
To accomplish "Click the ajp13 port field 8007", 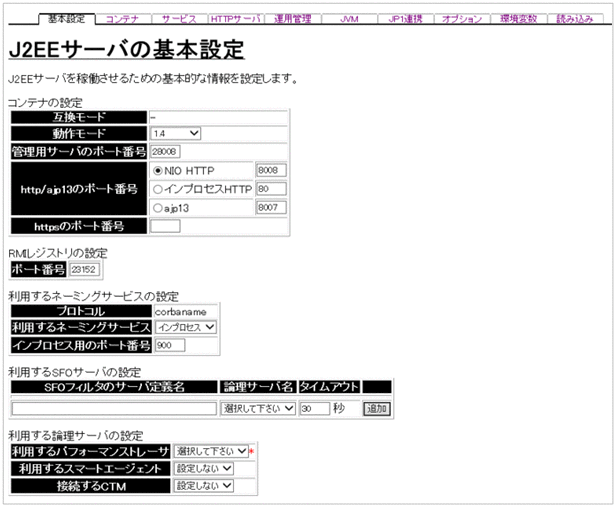I will (271, 207).
